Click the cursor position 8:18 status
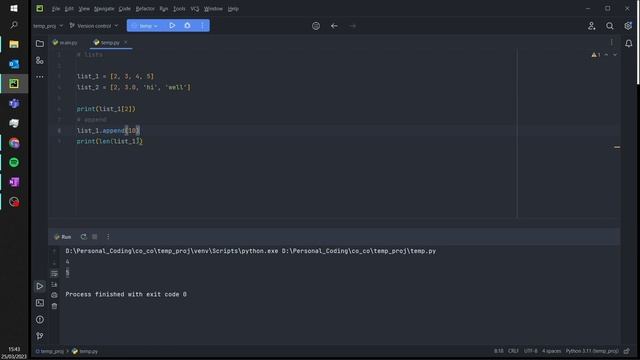The height and width of the screenshot is (360, 640). click(498, 351)
